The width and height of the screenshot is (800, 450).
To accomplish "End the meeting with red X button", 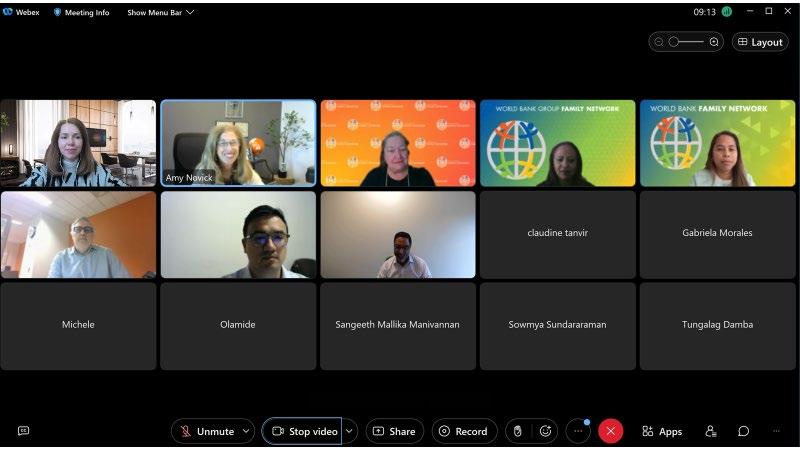I will pos(610,432).
